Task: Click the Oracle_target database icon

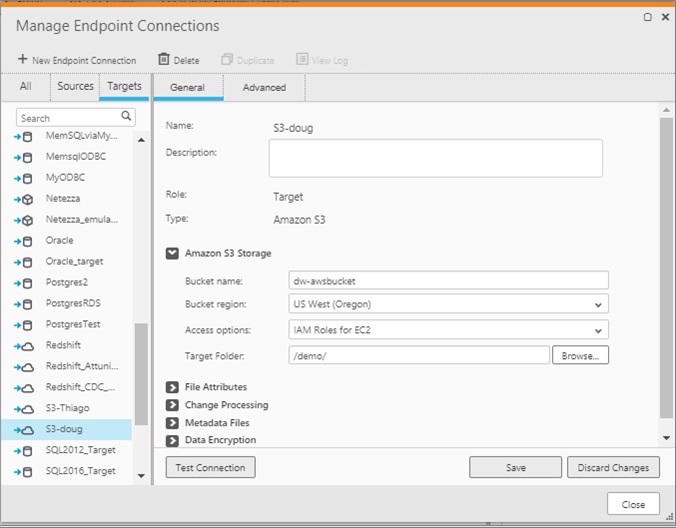Action: [x=27, y=262]
